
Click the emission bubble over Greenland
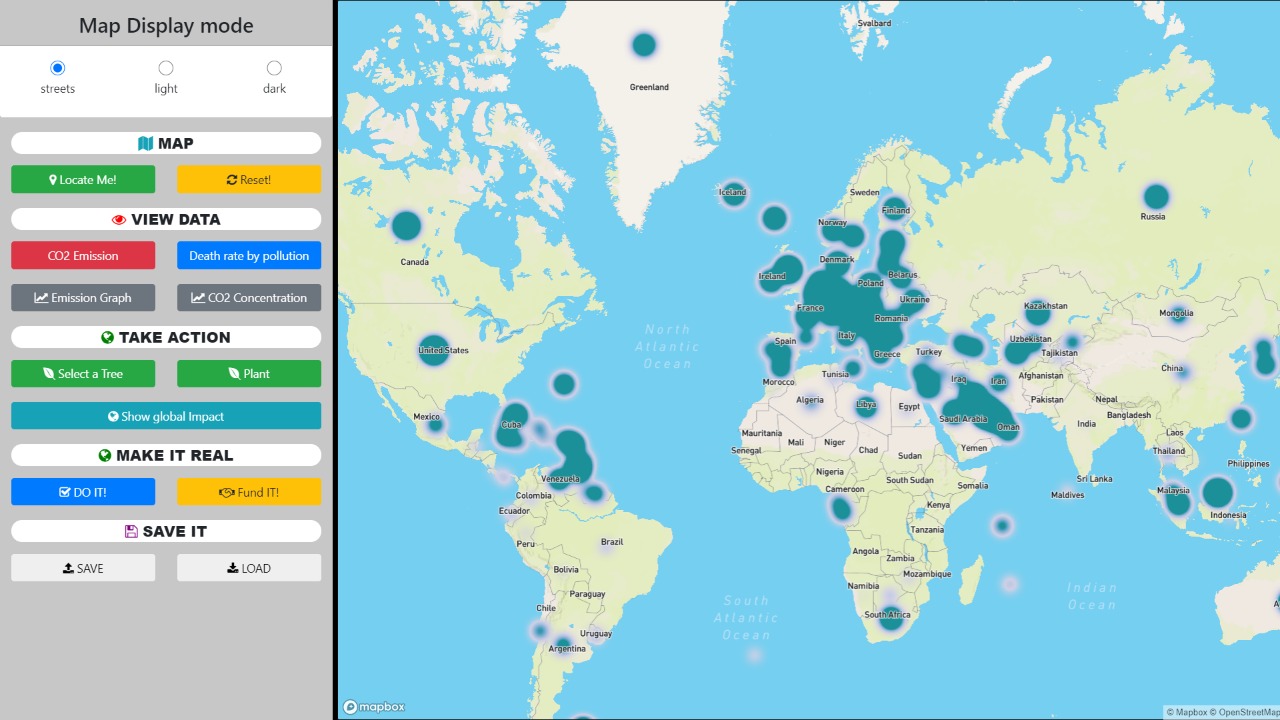(x=644, y=45)
